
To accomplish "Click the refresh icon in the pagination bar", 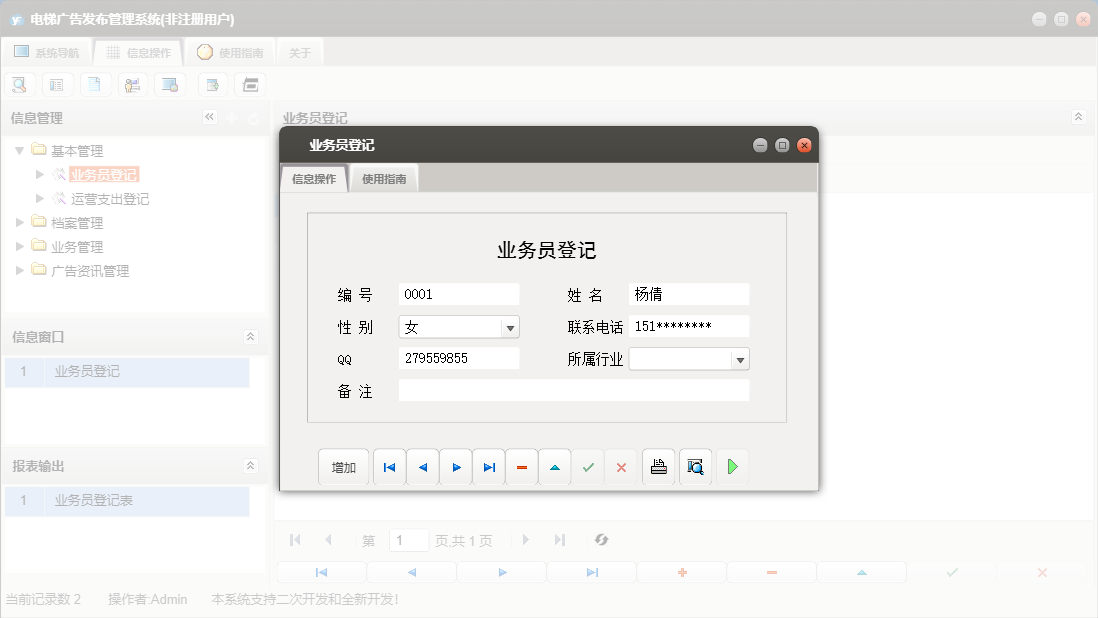I will coord(601,539).
